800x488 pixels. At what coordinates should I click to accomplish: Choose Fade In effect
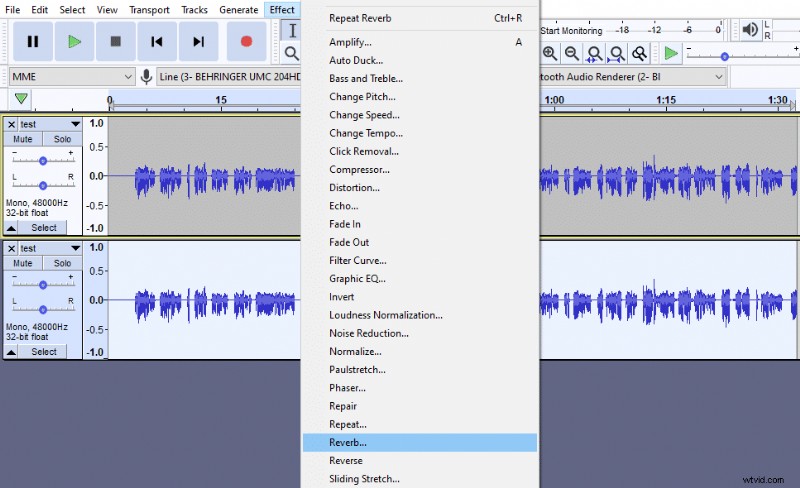[420, 224]
